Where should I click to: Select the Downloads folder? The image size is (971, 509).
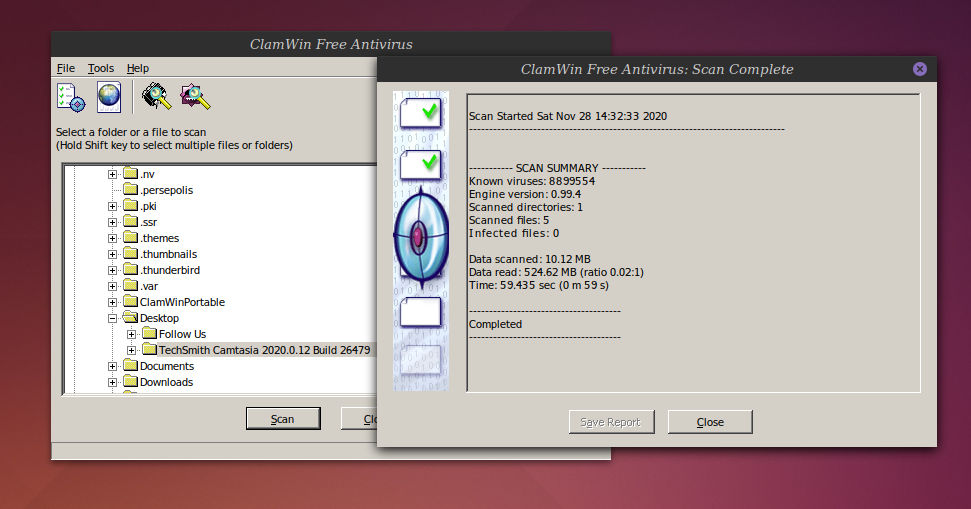click(x=166, y=383)
